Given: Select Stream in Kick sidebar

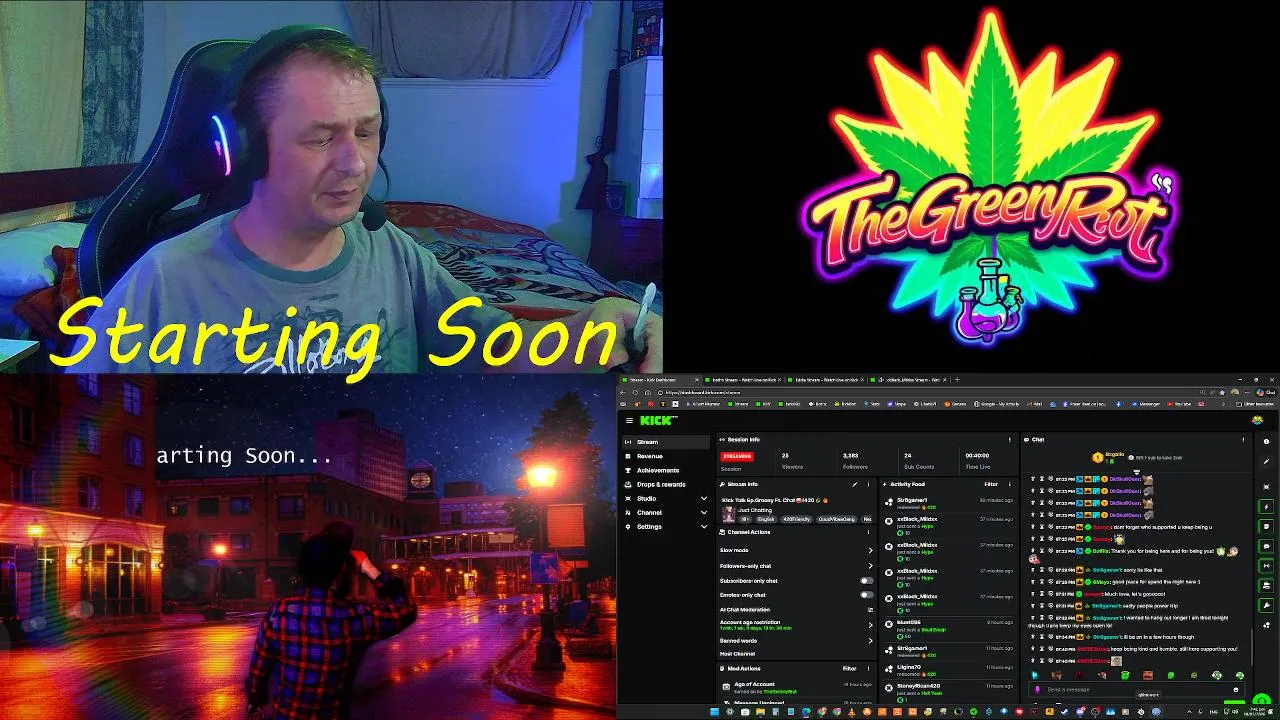Looking at the screenshot, I should 664,442.
